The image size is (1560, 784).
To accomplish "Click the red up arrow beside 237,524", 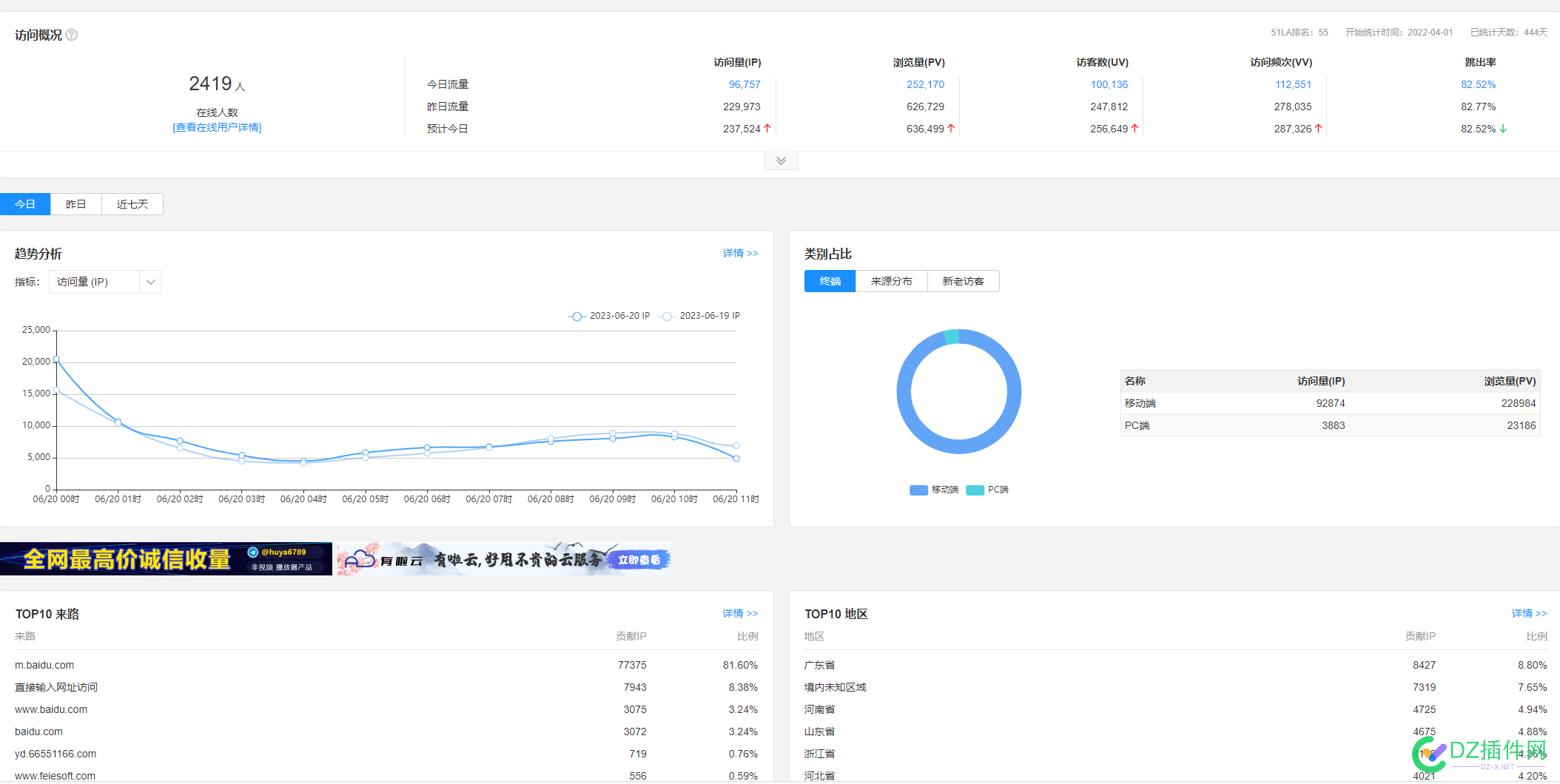I will pos(767,128).
